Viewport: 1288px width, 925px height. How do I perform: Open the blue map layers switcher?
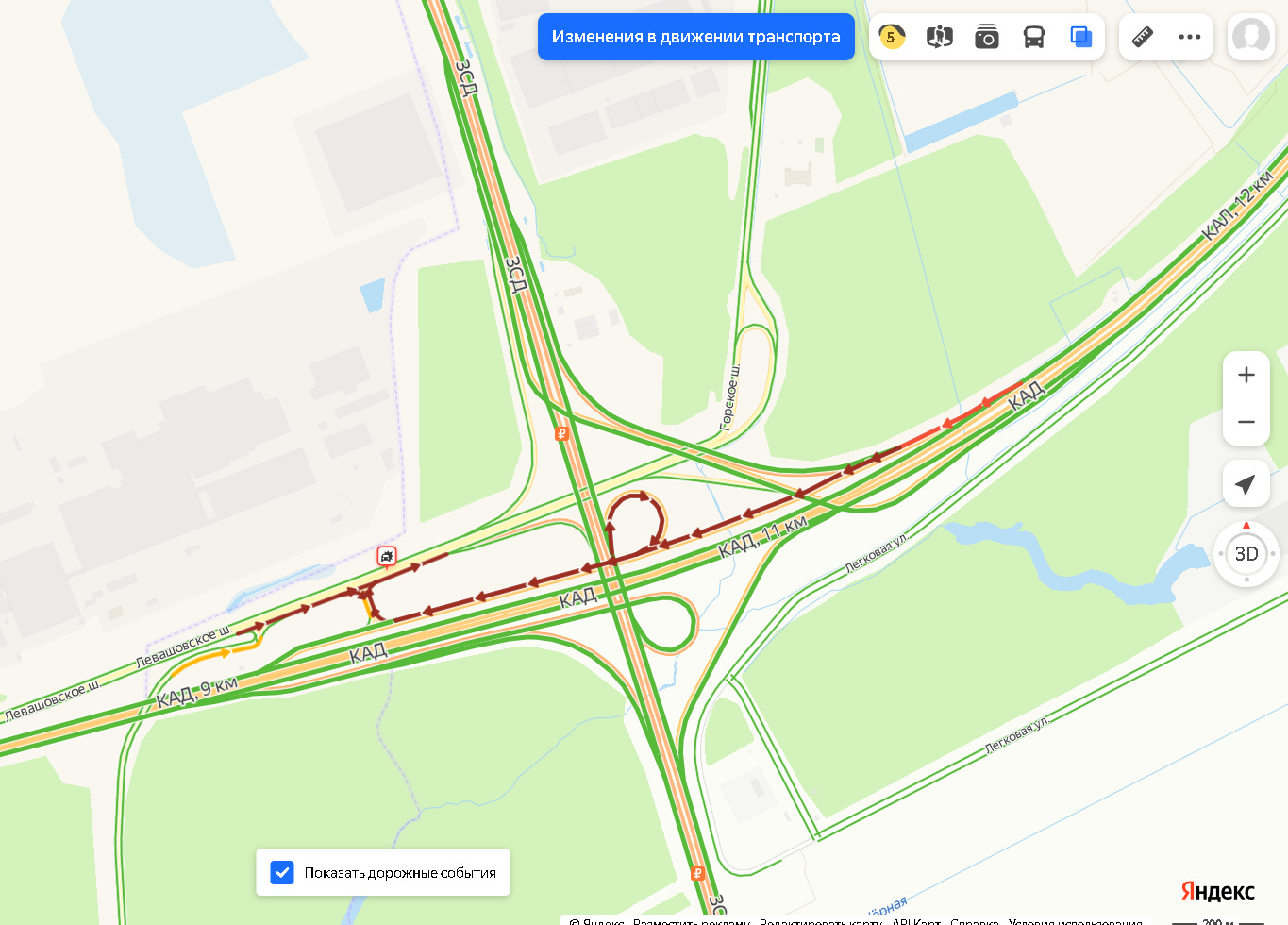[x=1080, y=37]
